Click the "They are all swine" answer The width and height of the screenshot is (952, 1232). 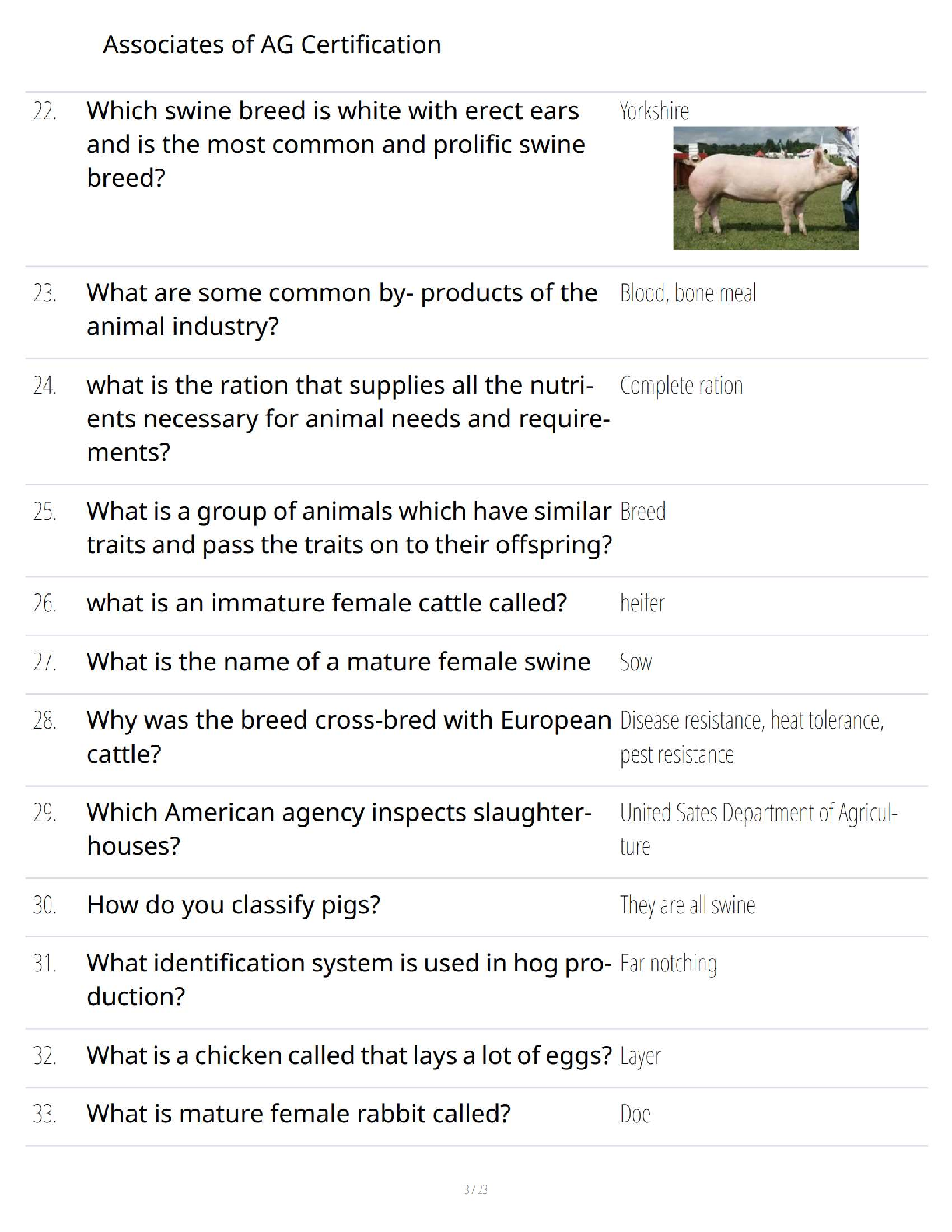click(688, 905)
